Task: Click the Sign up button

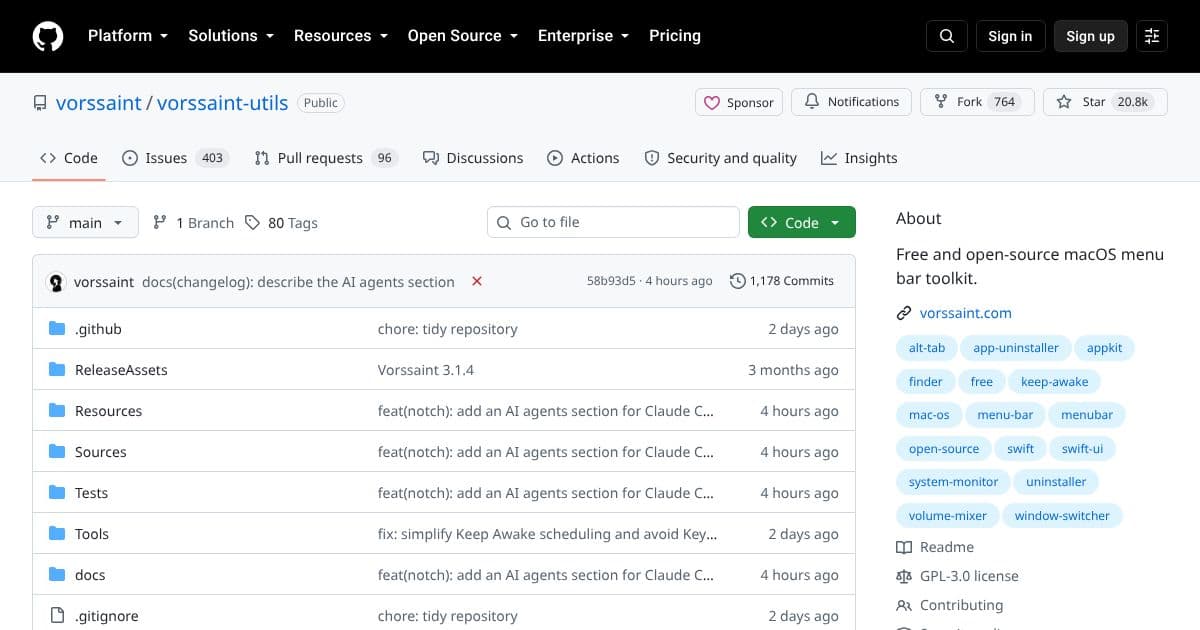Action: coord(1090,36)
